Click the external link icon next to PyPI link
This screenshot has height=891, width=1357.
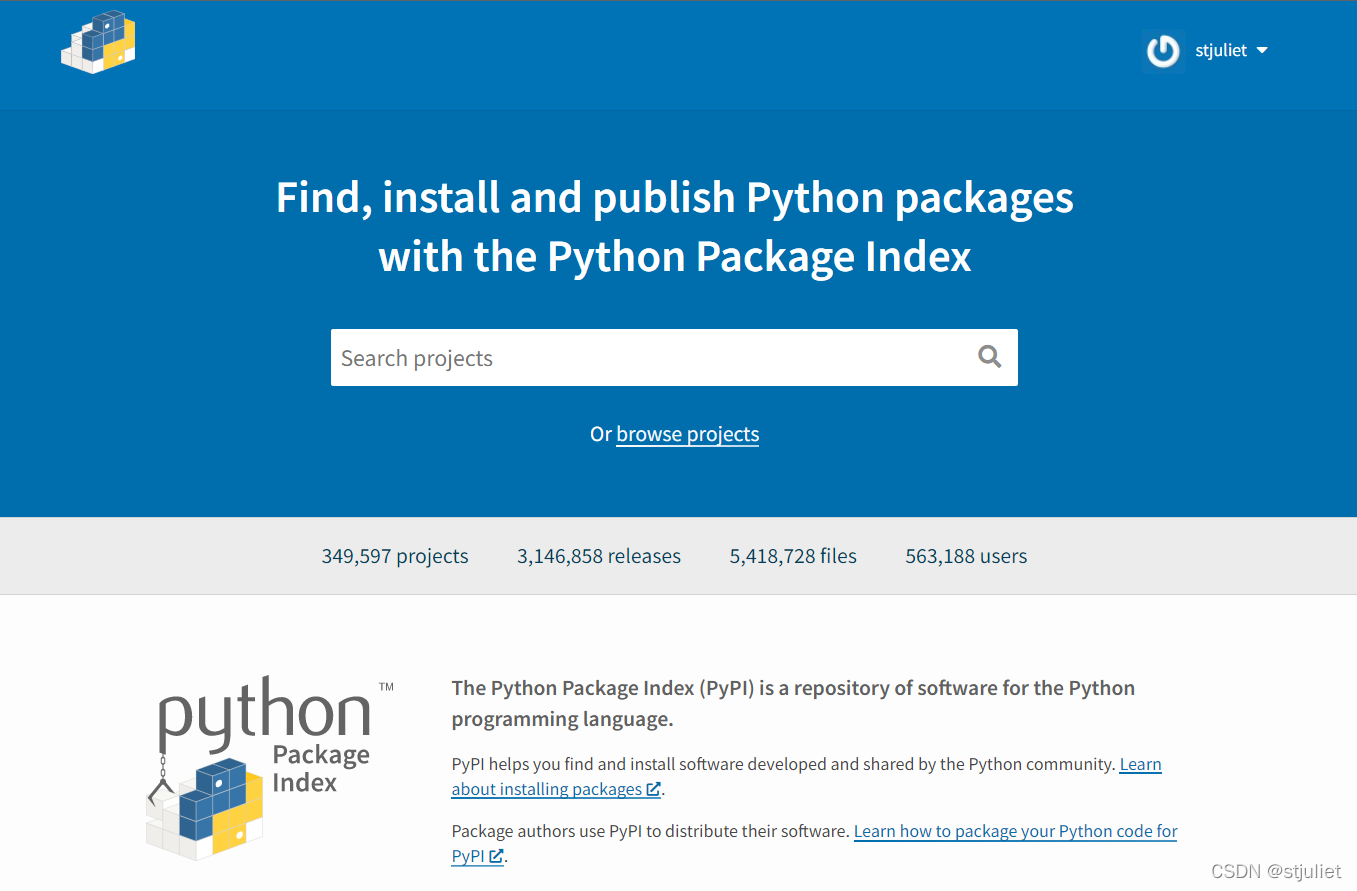click(496, 856)
